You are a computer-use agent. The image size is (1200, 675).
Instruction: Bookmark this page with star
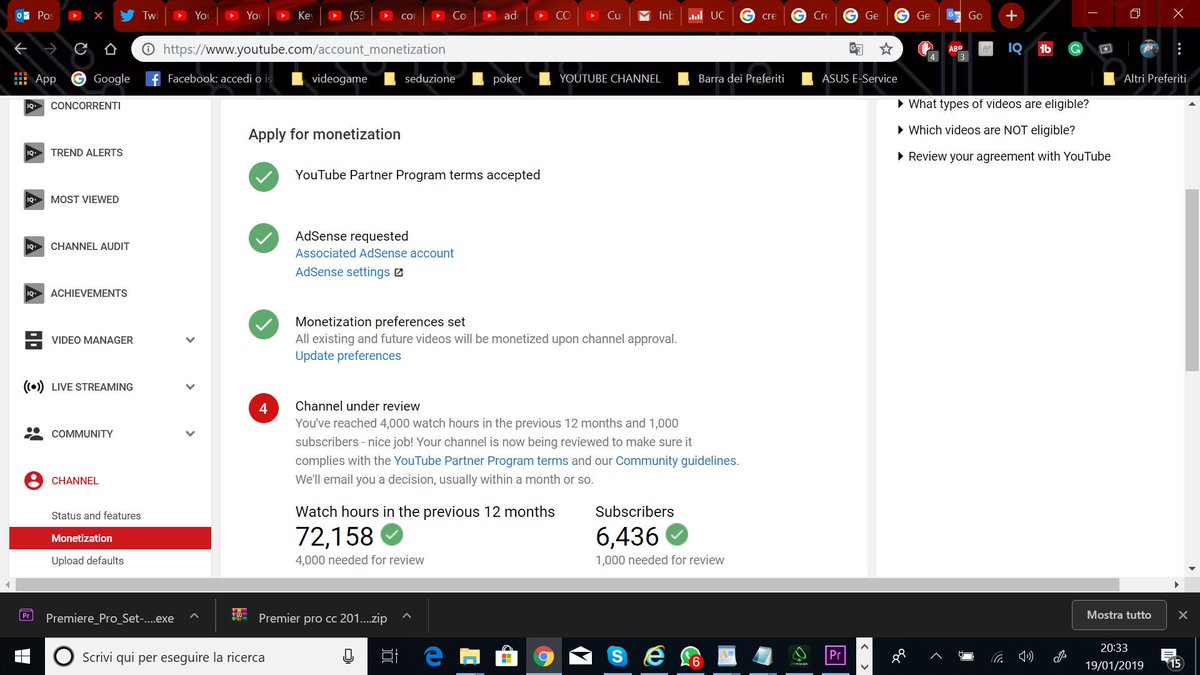[x=886, y=48]
